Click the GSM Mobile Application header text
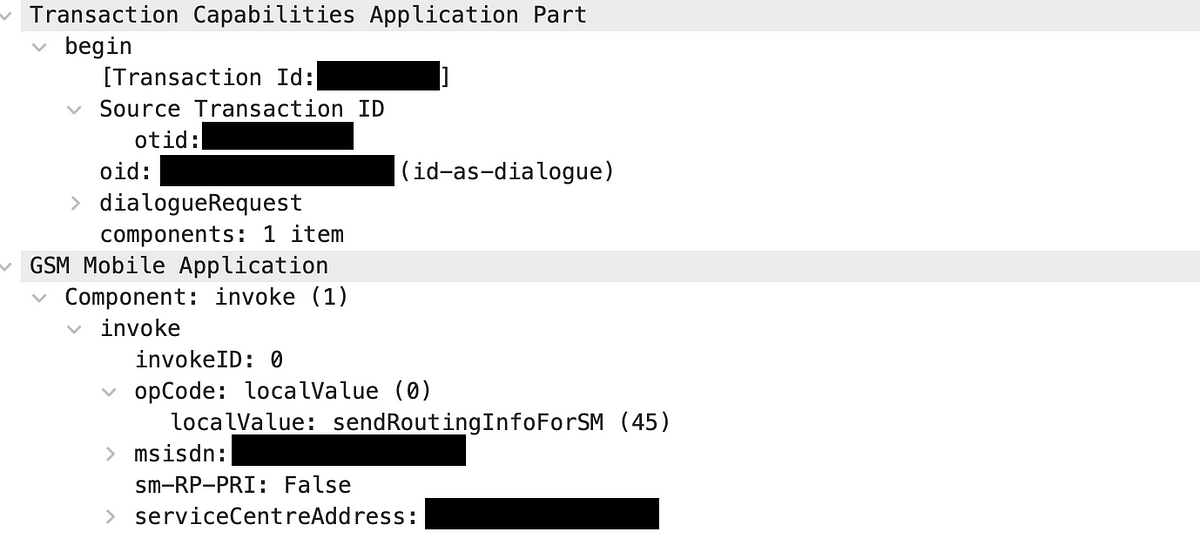The image size is (1200, 538). pos(179,265)
